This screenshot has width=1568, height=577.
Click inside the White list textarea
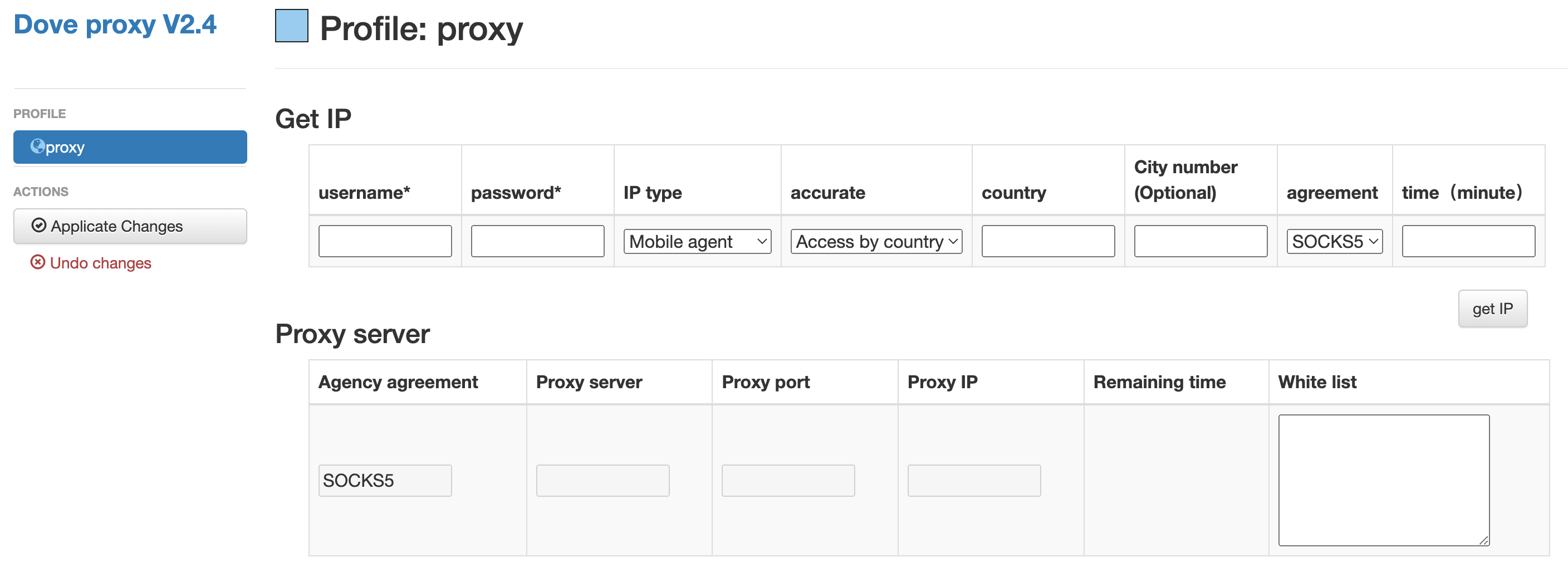coord(1384,481)
